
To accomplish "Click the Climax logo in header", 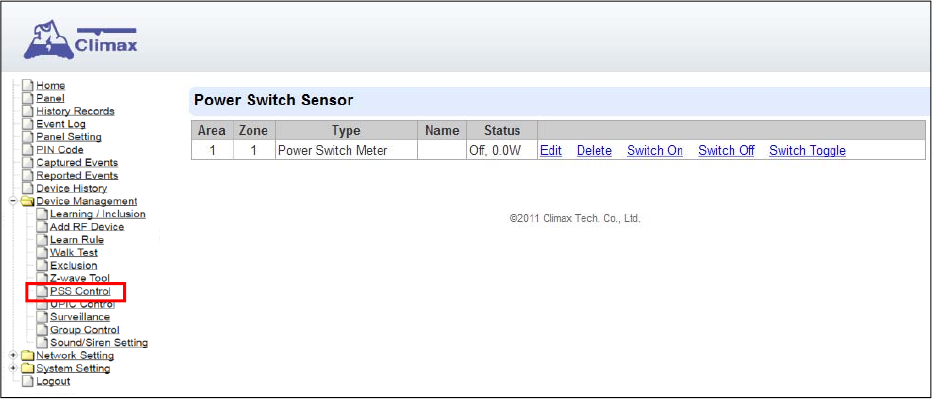I will [x=80, y=40].
